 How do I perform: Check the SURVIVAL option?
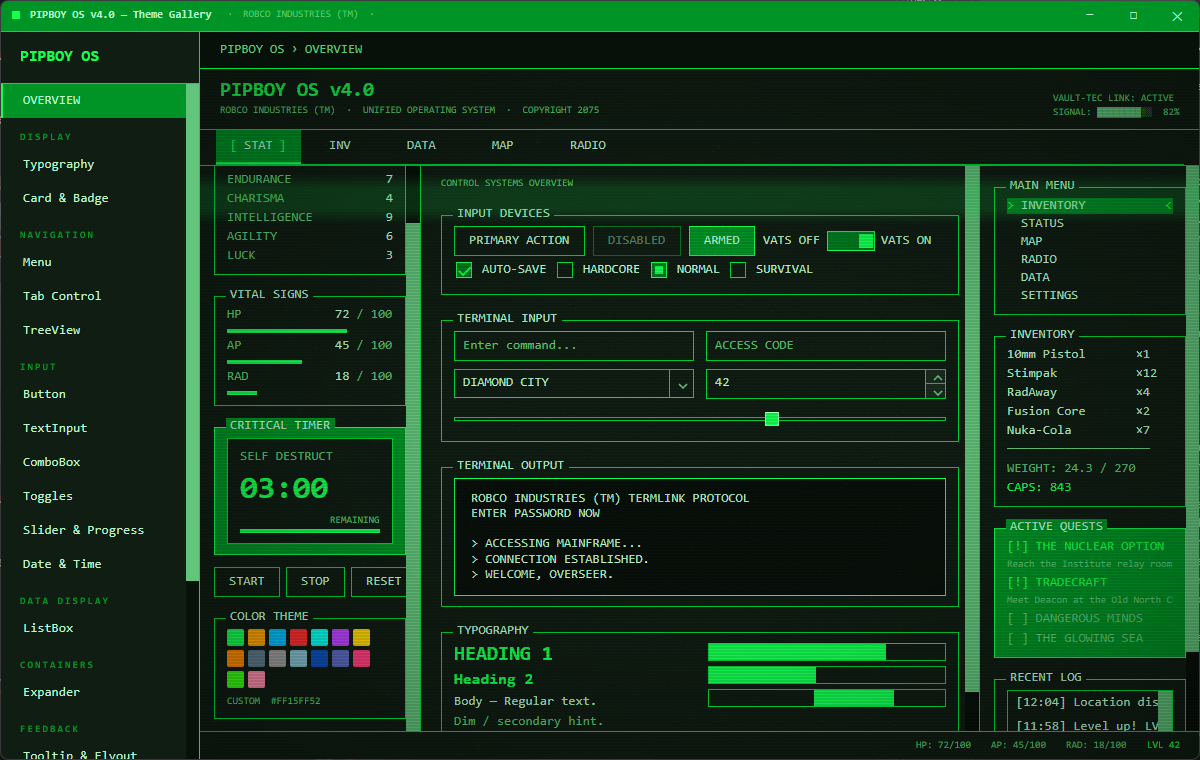[x=737, y=269]
